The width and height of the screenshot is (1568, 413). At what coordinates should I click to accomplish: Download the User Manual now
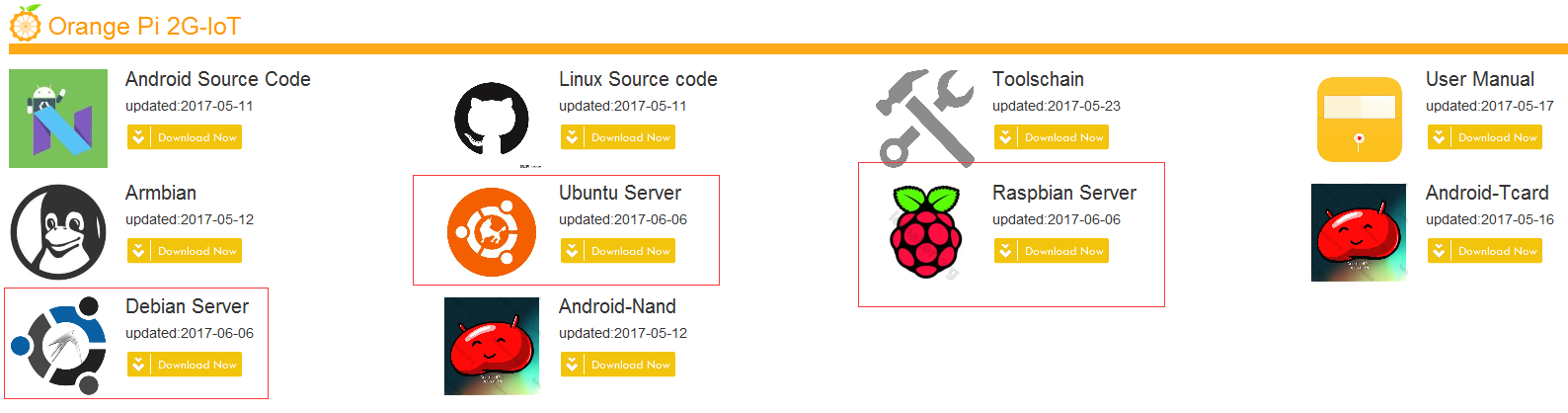(x=1484, y=137)
